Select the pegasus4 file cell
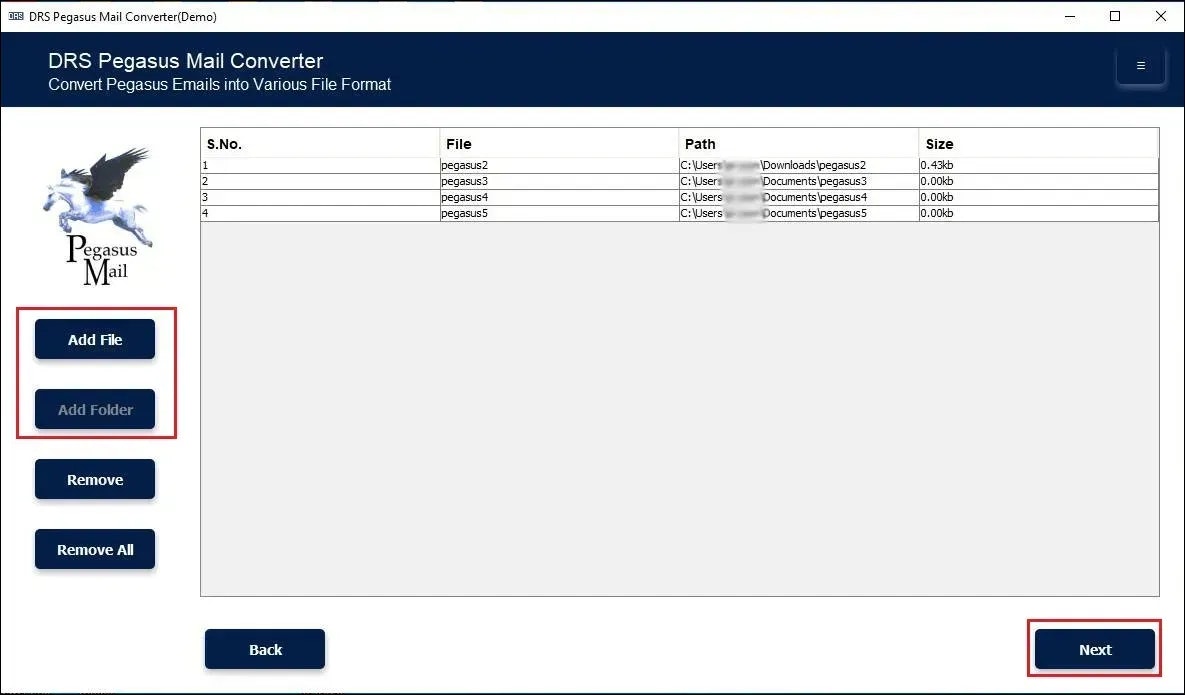Image resolution: width=1185 pixels, height=695 pixels. point(559,197)
